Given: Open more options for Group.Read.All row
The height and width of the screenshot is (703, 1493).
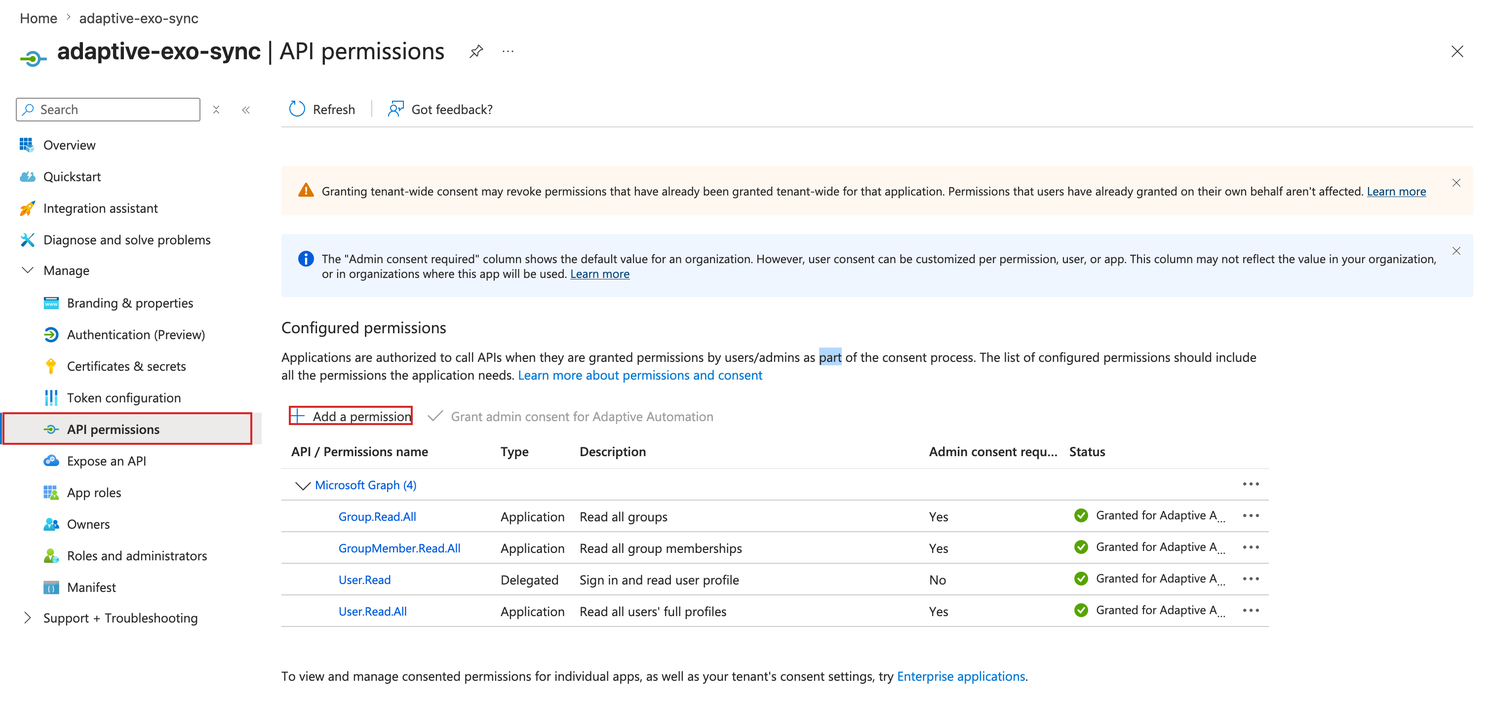Looking at the screenshot, I should click(1251, 516).
